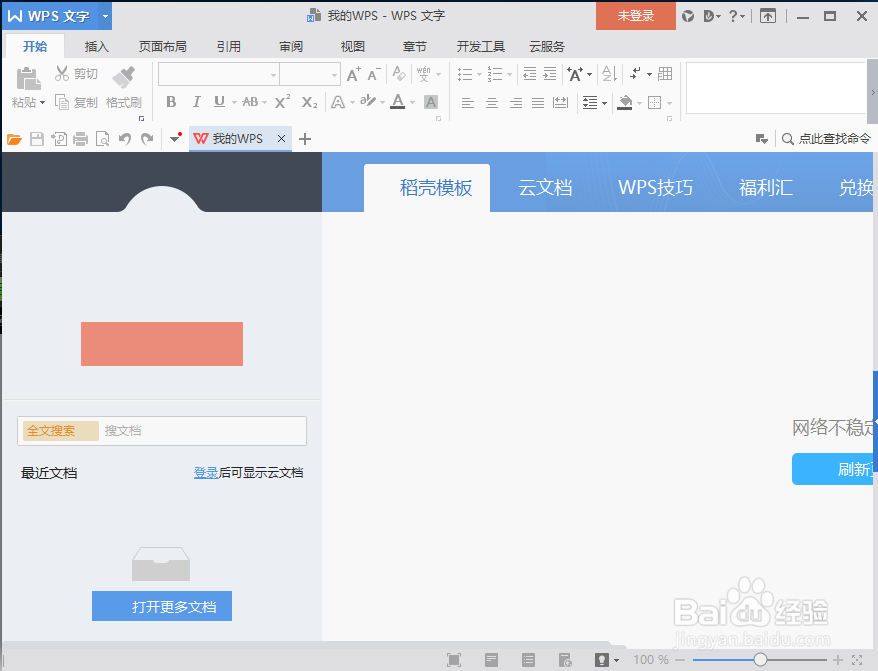The image size is (878, 671).
Task: Click the save floppy disk icon
Action: tap(37, 139)
